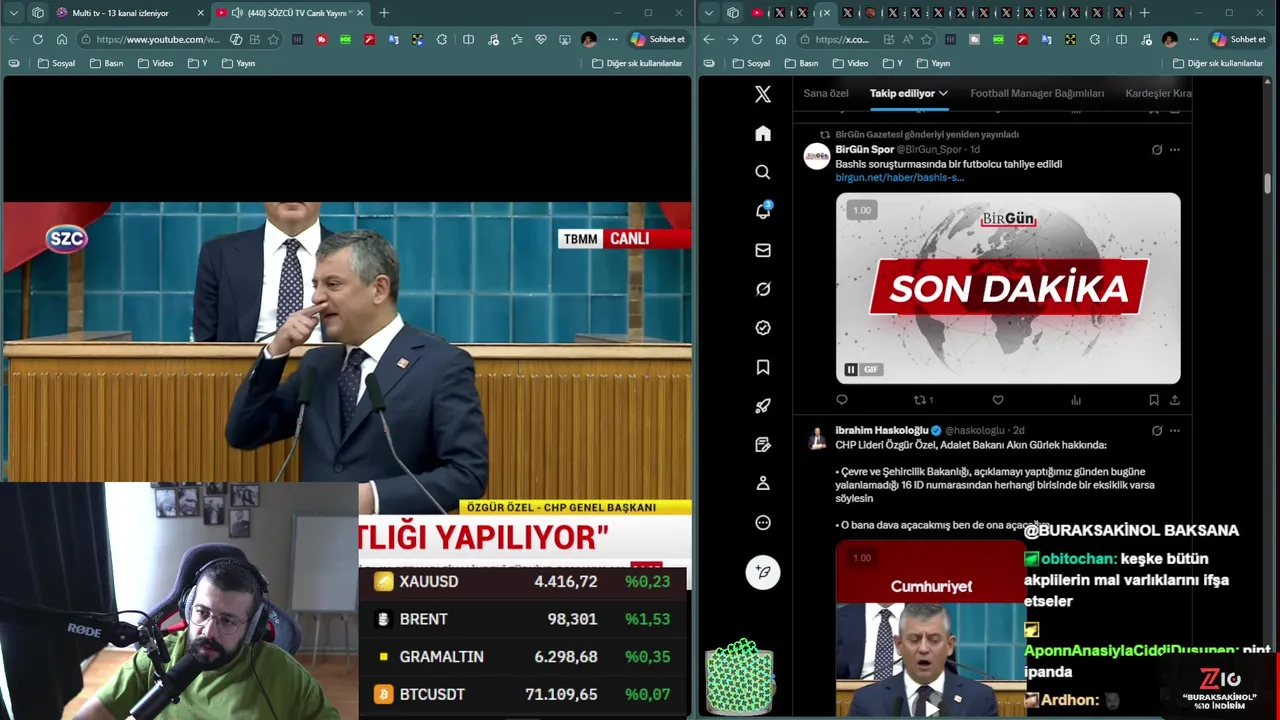Open a new tab in the YouTube window
The image size is (1280, 720).
(x=384, y=13)
